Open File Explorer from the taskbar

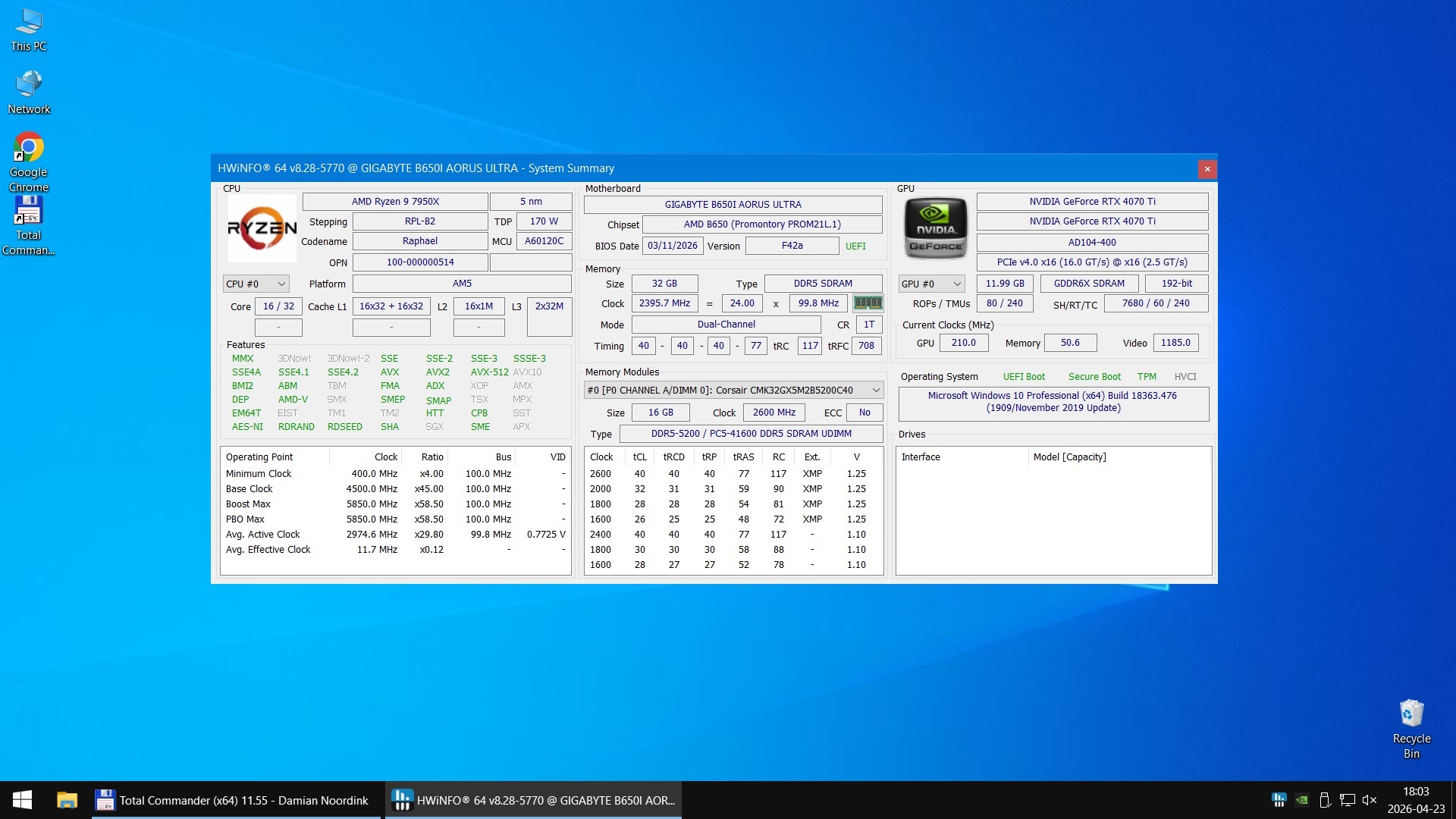point(67,800)
